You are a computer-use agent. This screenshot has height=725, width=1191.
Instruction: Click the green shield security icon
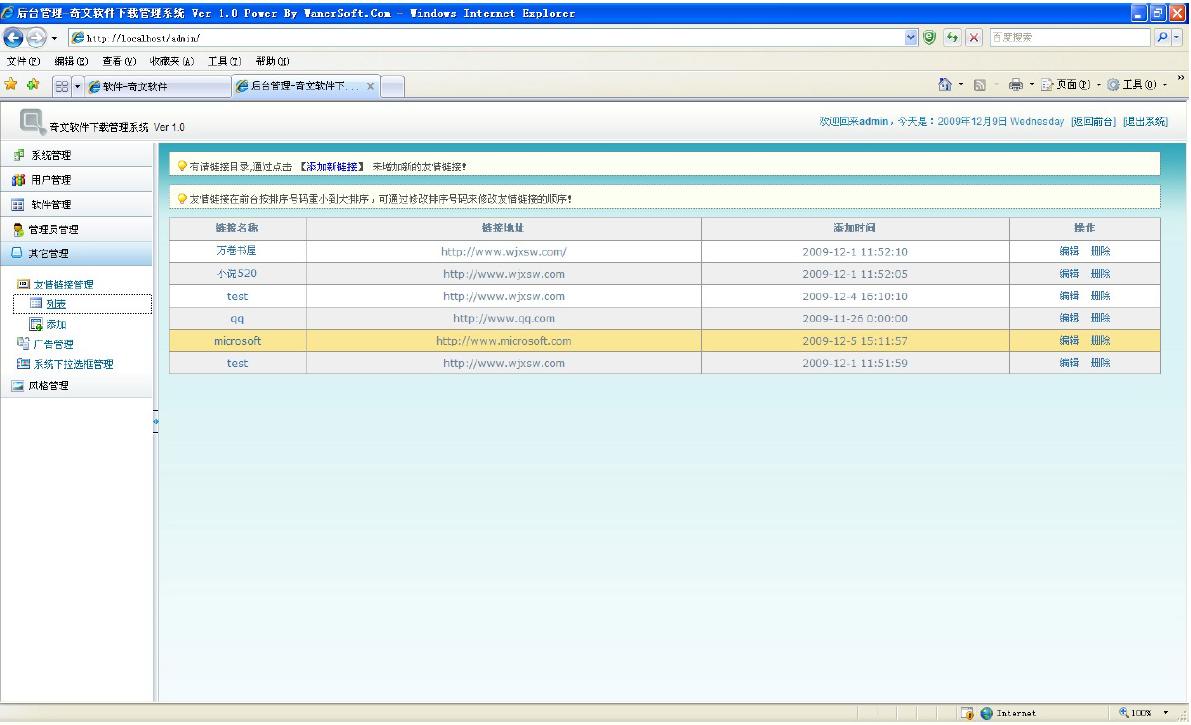[x=930, y=37]
